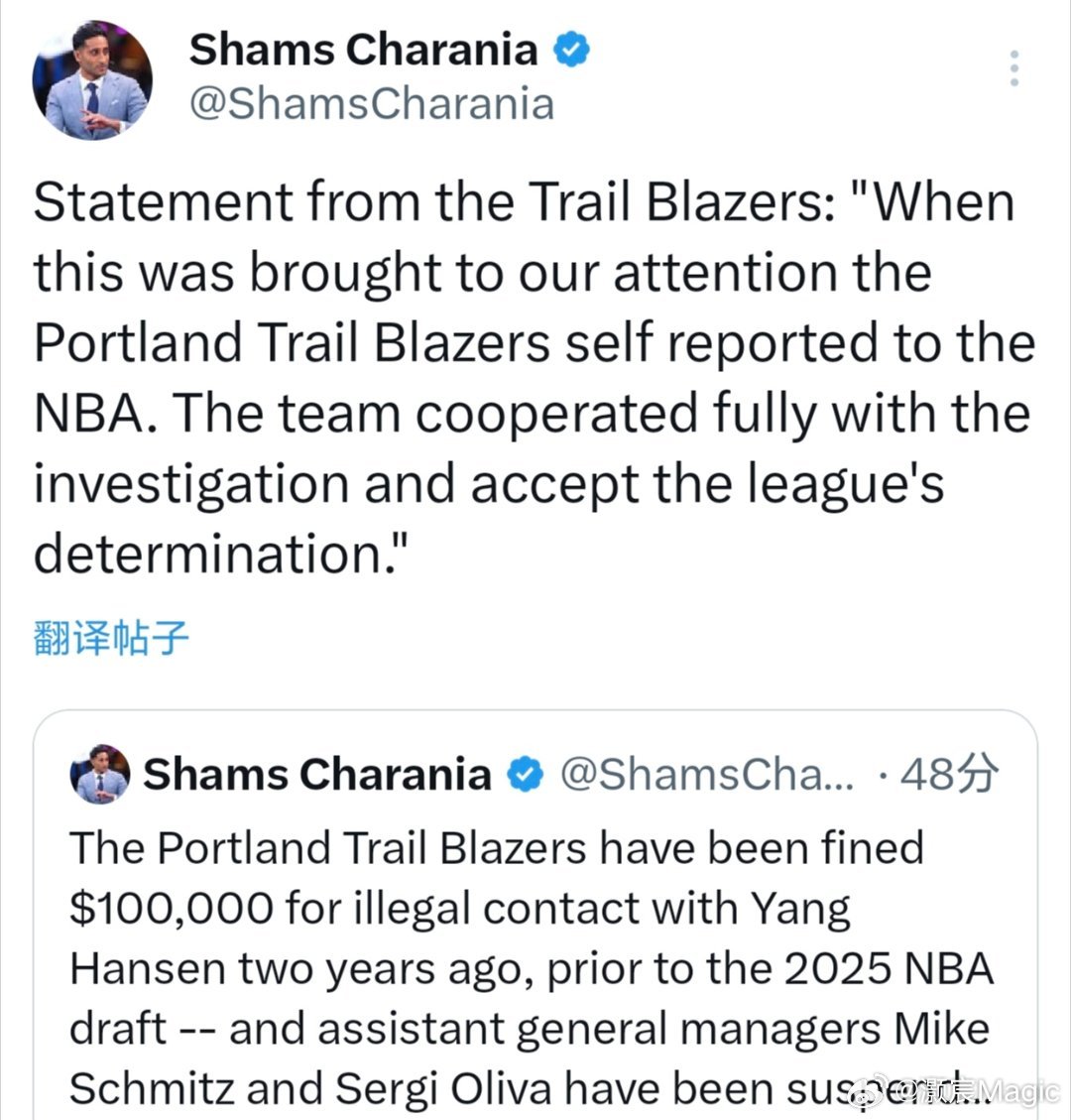Image resolution: width=1071 pixels, height=1120 pixels.
Task: Click the blue verified badge beside the top name
Action: (x=571, y=51)
